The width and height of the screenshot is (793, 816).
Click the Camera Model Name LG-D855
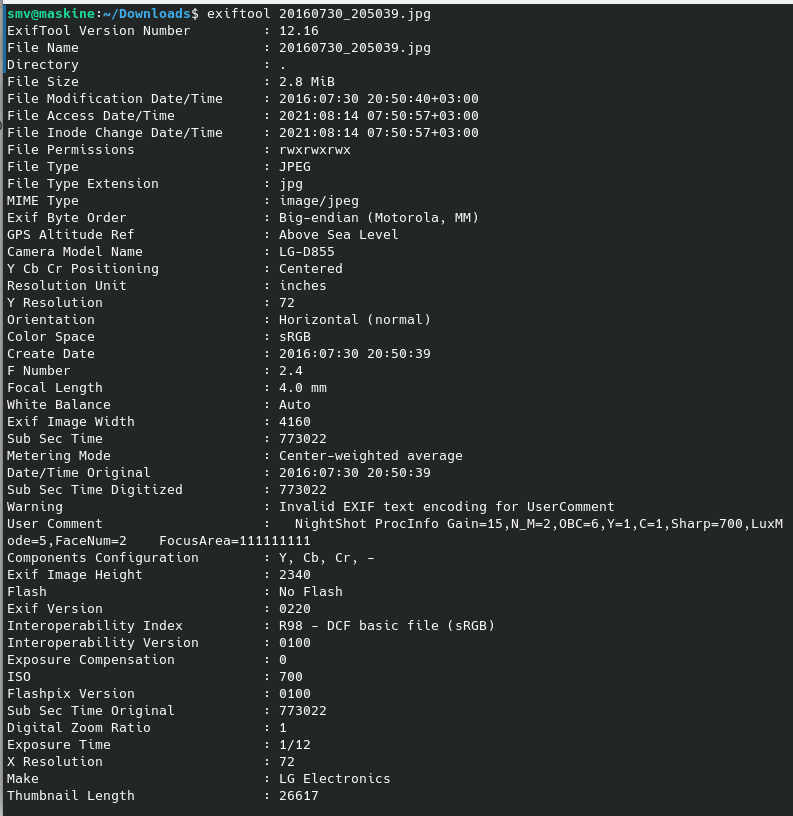pyautogui.click(x=307, y=252)
